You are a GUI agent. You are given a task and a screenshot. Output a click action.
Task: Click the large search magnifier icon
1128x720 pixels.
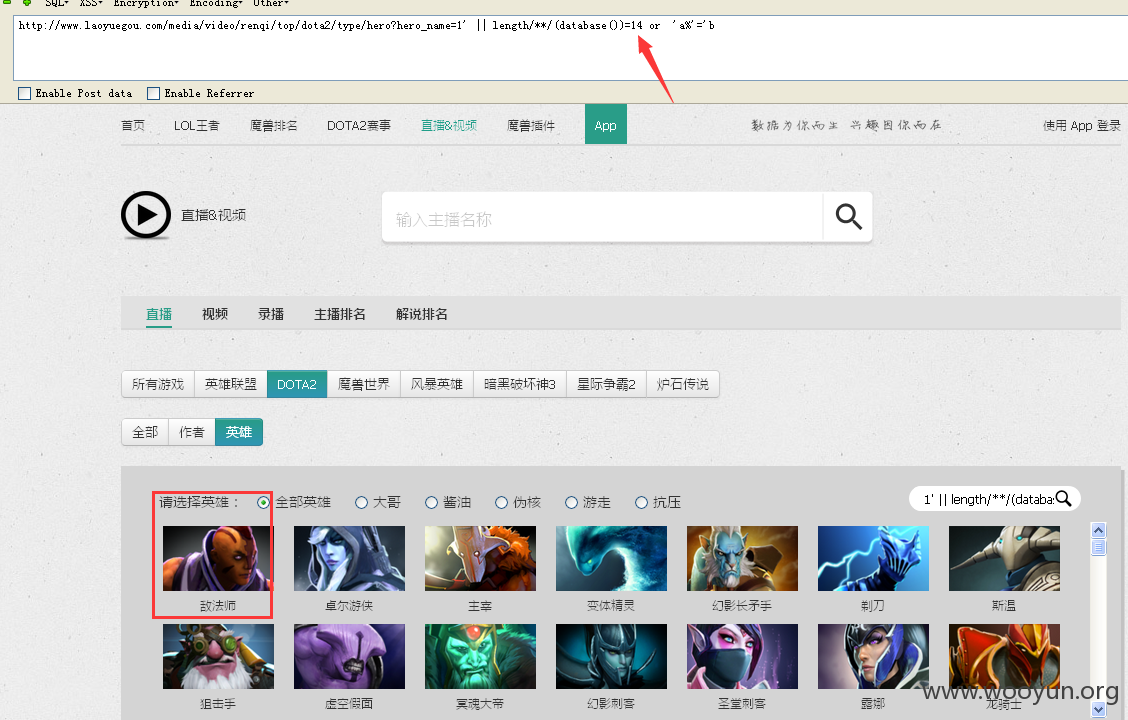click(848, 217)
